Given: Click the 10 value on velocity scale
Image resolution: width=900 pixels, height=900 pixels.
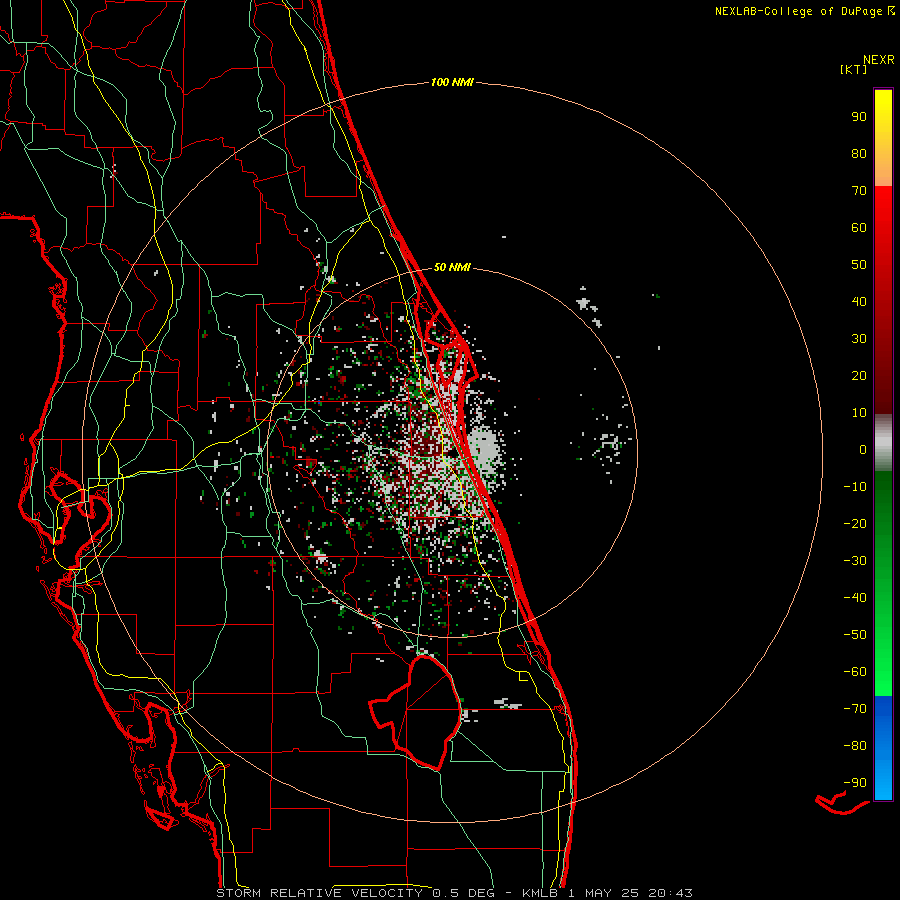Looking at the screenshot, I should tap(859, 413).
